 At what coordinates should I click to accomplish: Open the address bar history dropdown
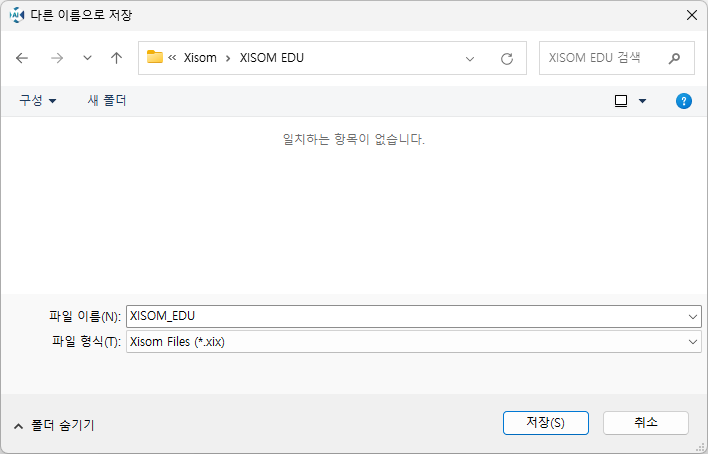470,59
